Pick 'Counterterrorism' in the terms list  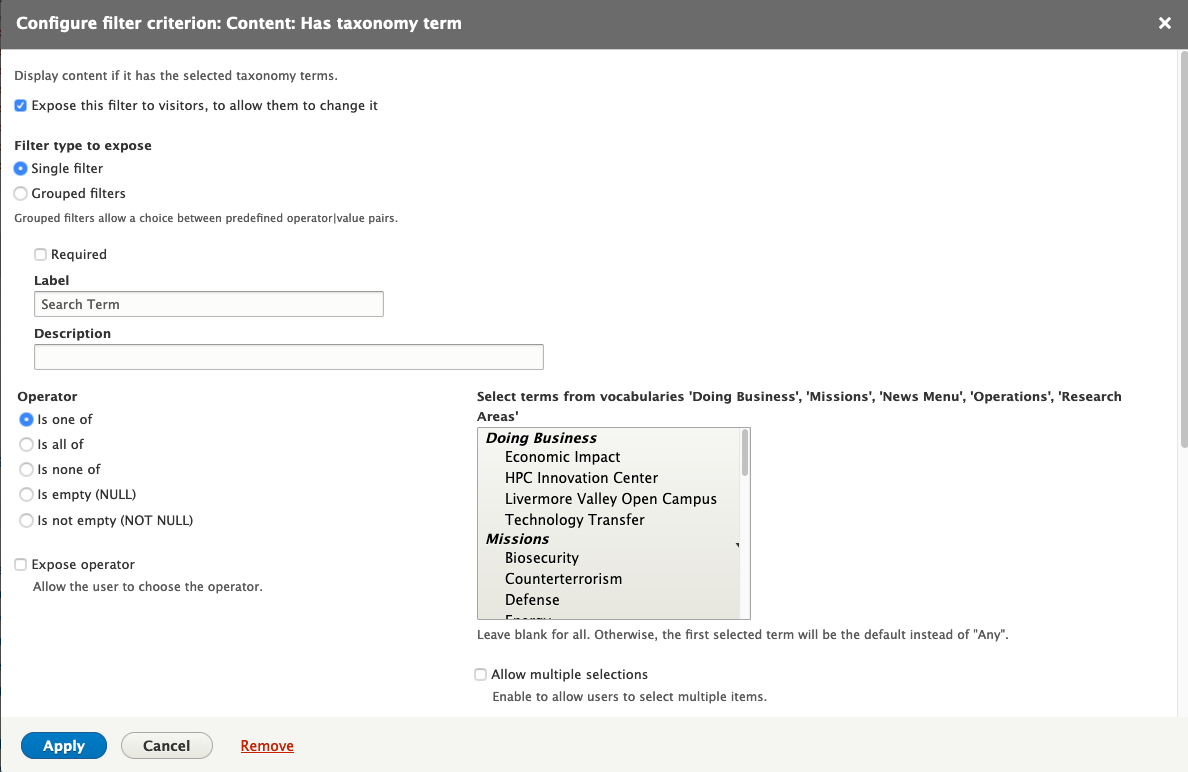(x=562, y=579)
